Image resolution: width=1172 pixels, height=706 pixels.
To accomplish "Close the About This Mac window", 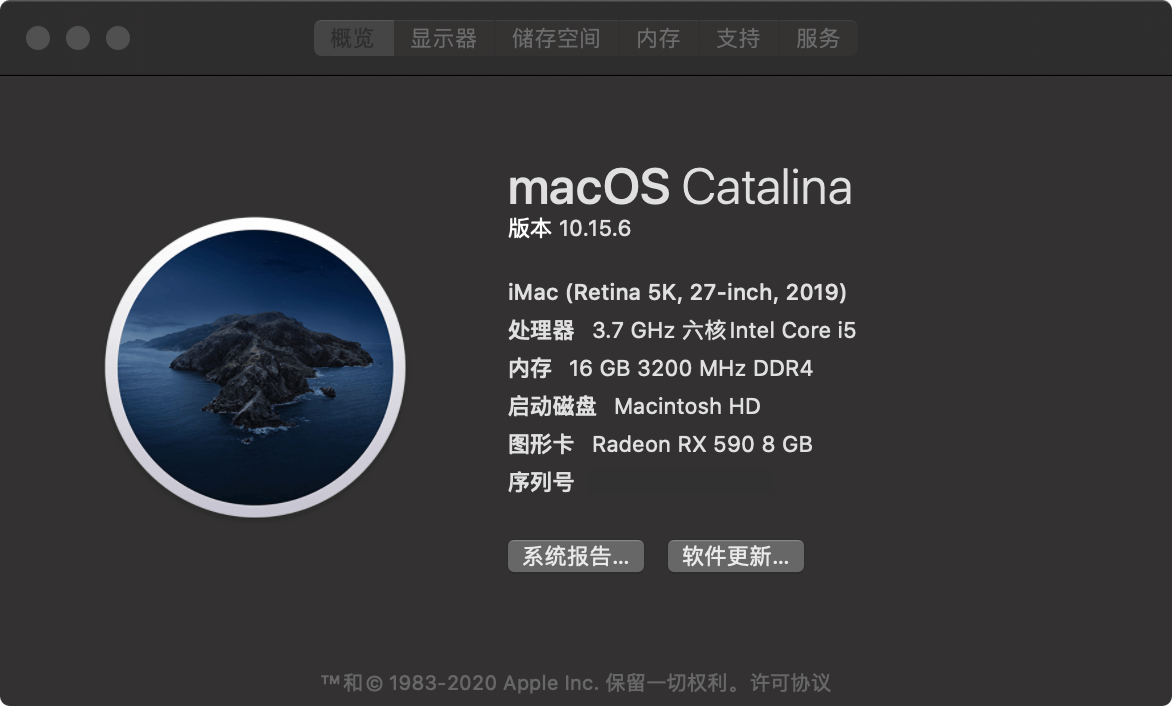I will [x=38, y=38].
